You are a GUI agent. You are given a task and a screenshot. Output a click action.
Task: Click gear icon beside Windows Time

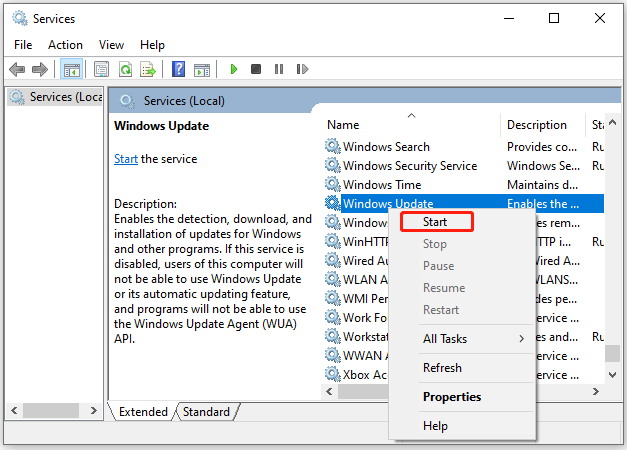click(332, 184)
